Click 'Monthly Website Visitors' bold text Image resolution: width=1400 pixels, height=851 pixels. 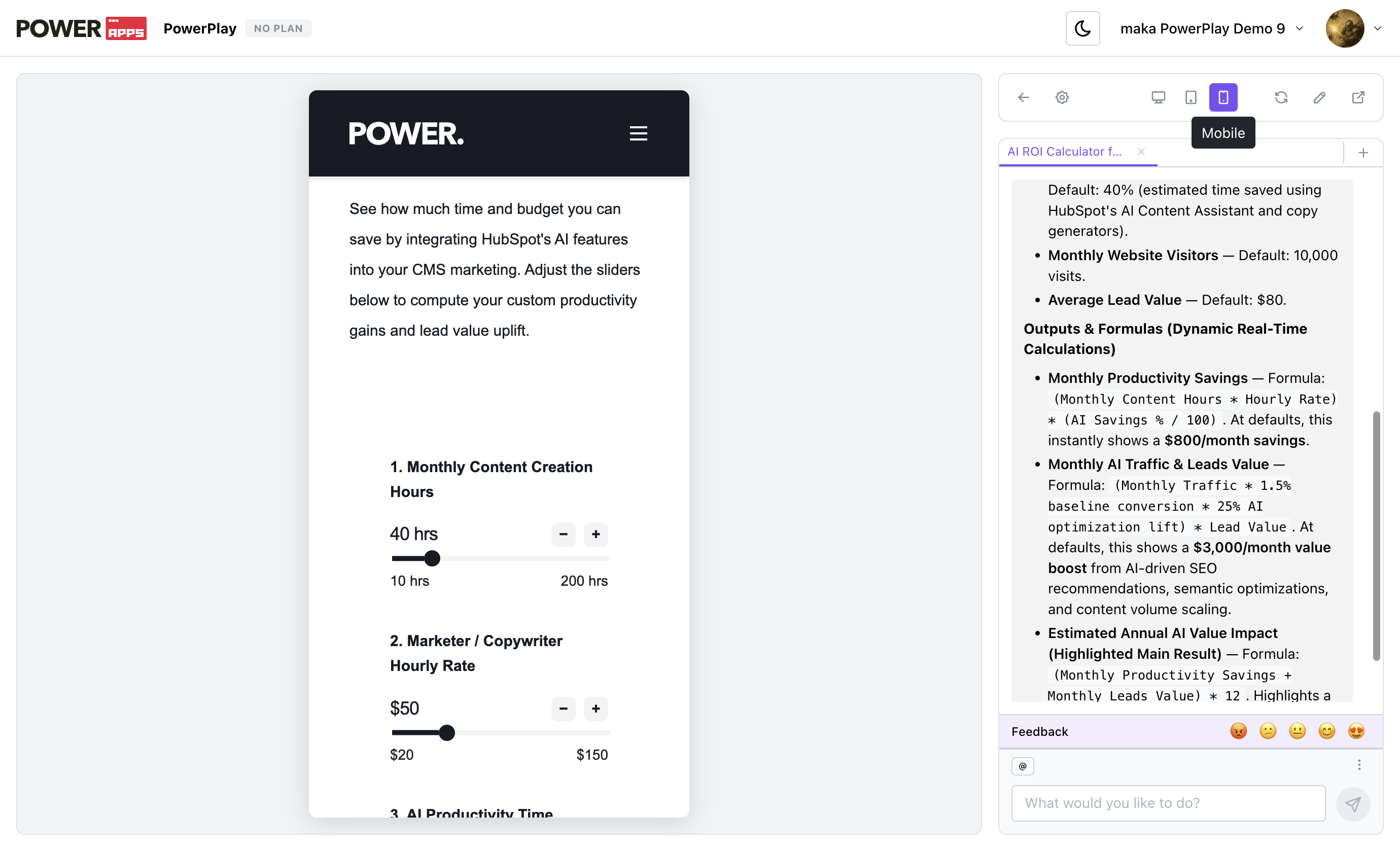1133,256
